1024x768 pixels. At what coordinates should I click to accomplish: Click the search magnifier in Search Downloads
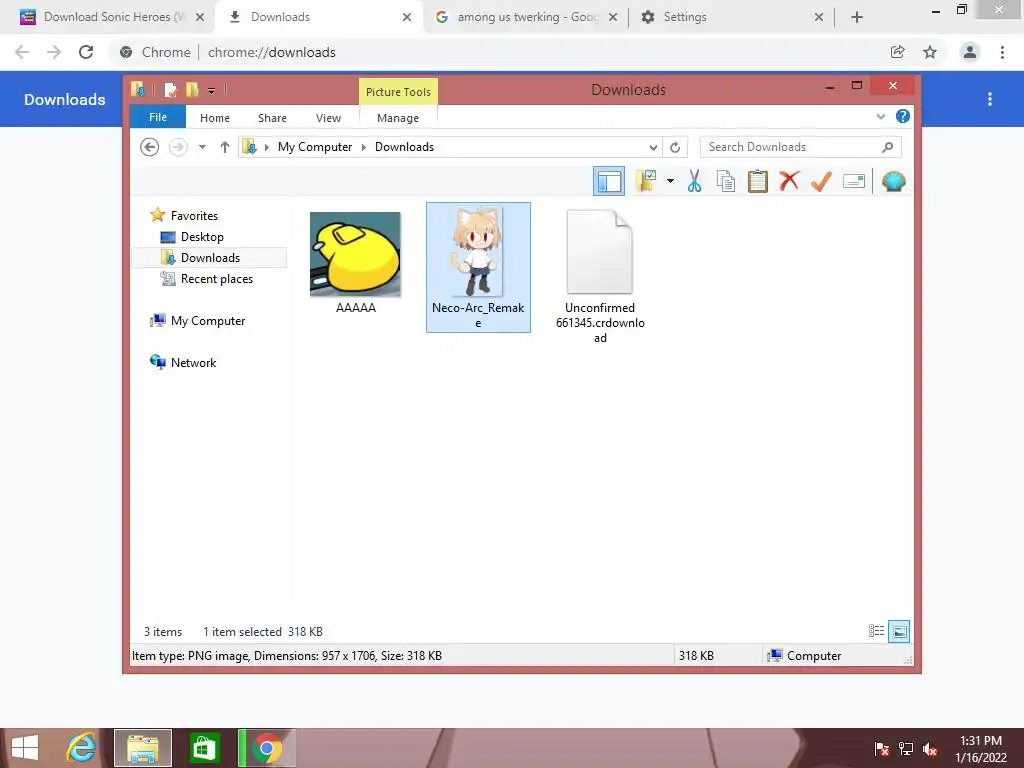[887, 147]
